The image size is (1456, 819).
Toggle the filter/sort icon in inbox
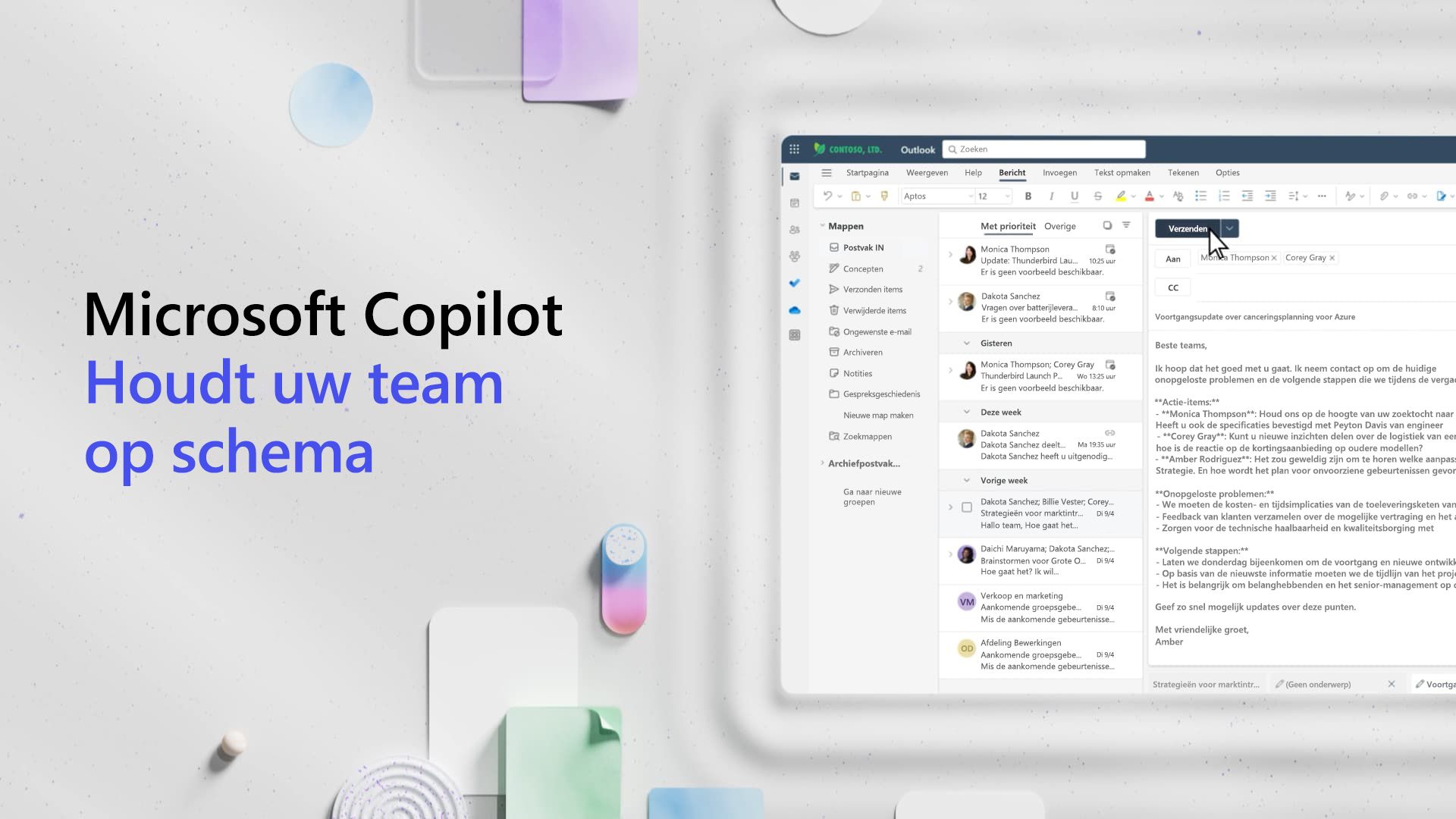coord(1127,225)
